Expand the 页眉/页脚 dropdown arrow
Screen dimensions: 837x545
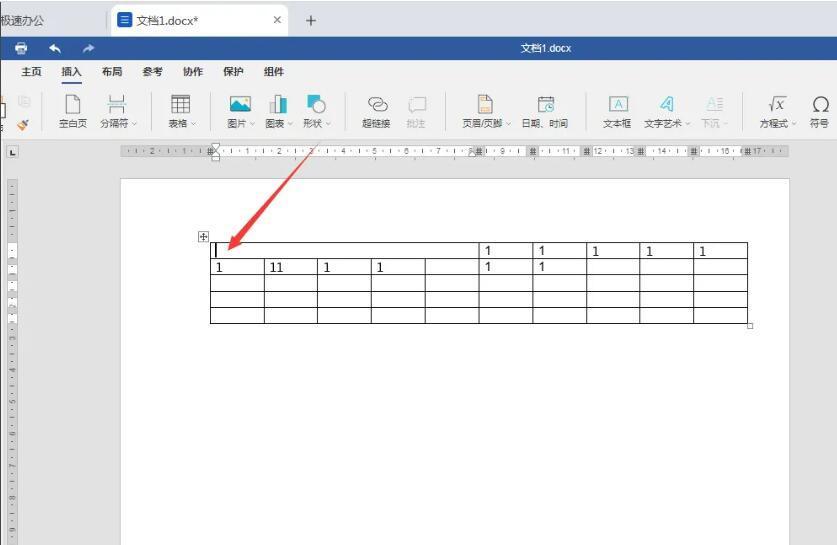click(x=508, y=124)
